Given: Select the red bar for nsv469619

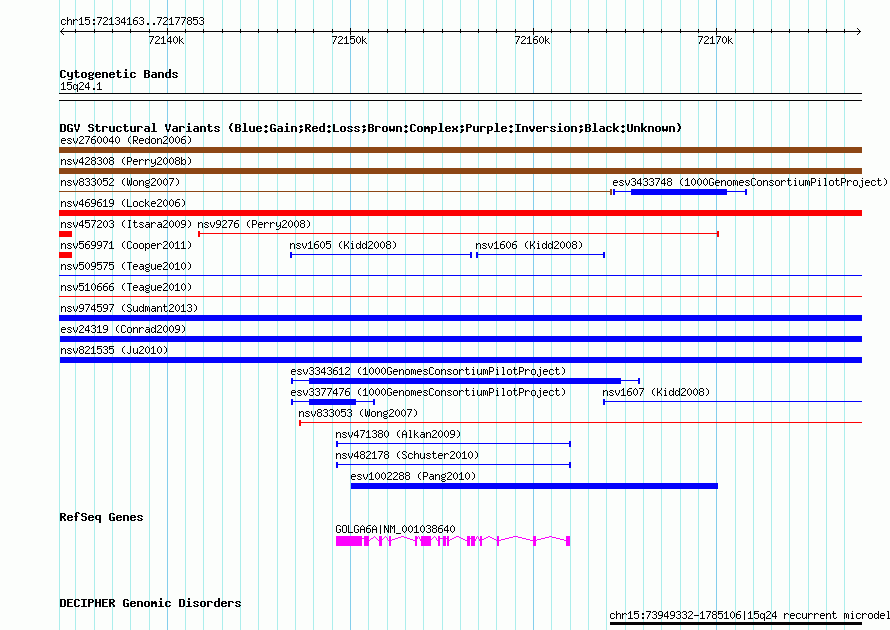Looking at the screenshot, I should [x=460, y=213].
